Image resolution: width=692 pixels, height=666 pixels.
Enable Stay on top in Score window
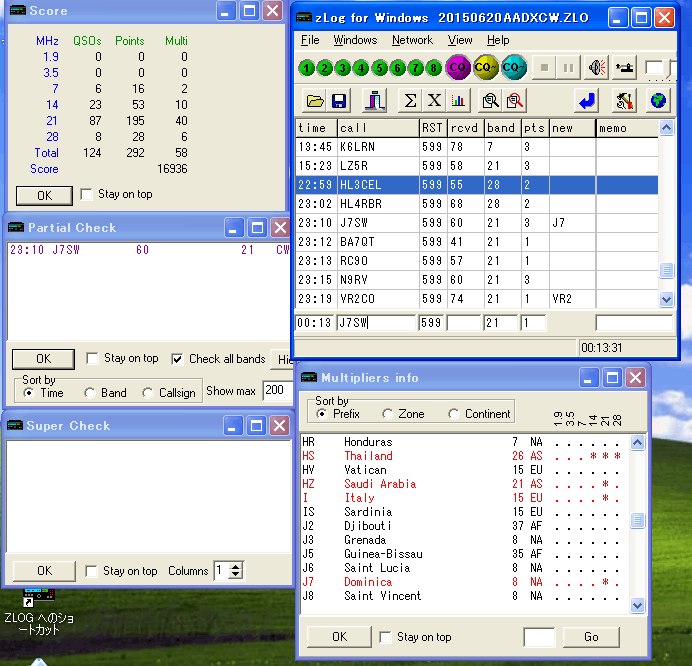pos(86,194)
